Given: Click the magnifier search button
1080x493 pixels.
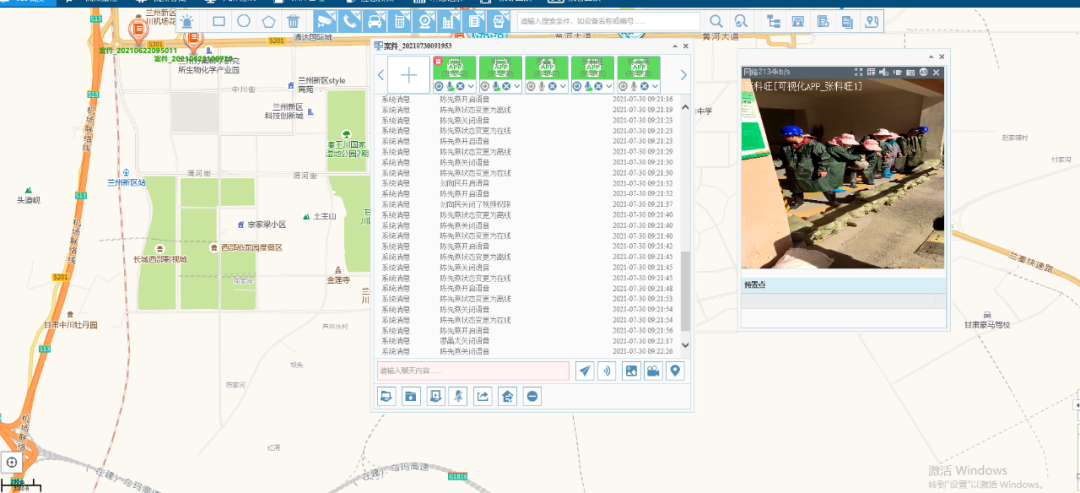Looking at the screenshot, I should 717,21.
